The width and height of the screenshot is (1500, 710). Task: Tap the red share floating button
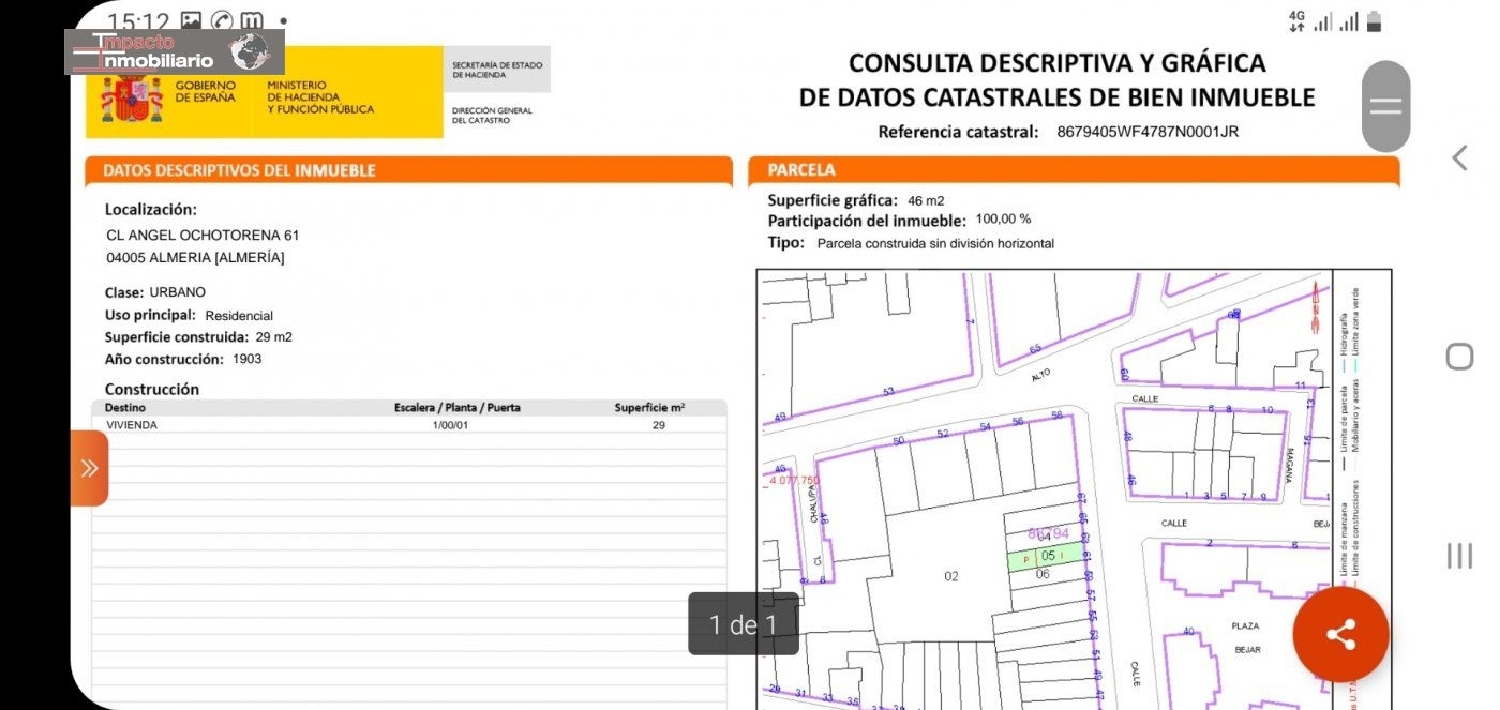coord(1340,634)
